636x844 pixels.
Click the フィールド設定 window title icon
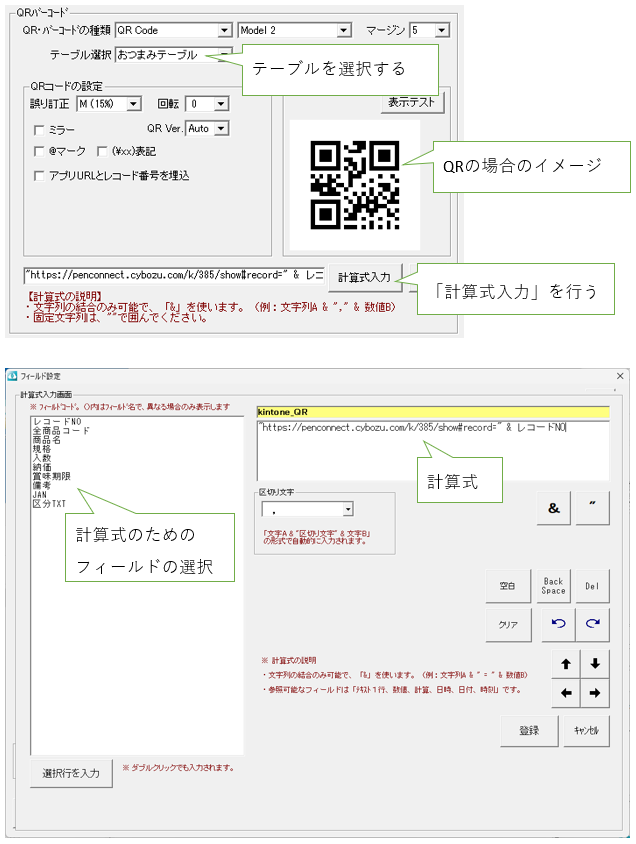coord(12,376)
